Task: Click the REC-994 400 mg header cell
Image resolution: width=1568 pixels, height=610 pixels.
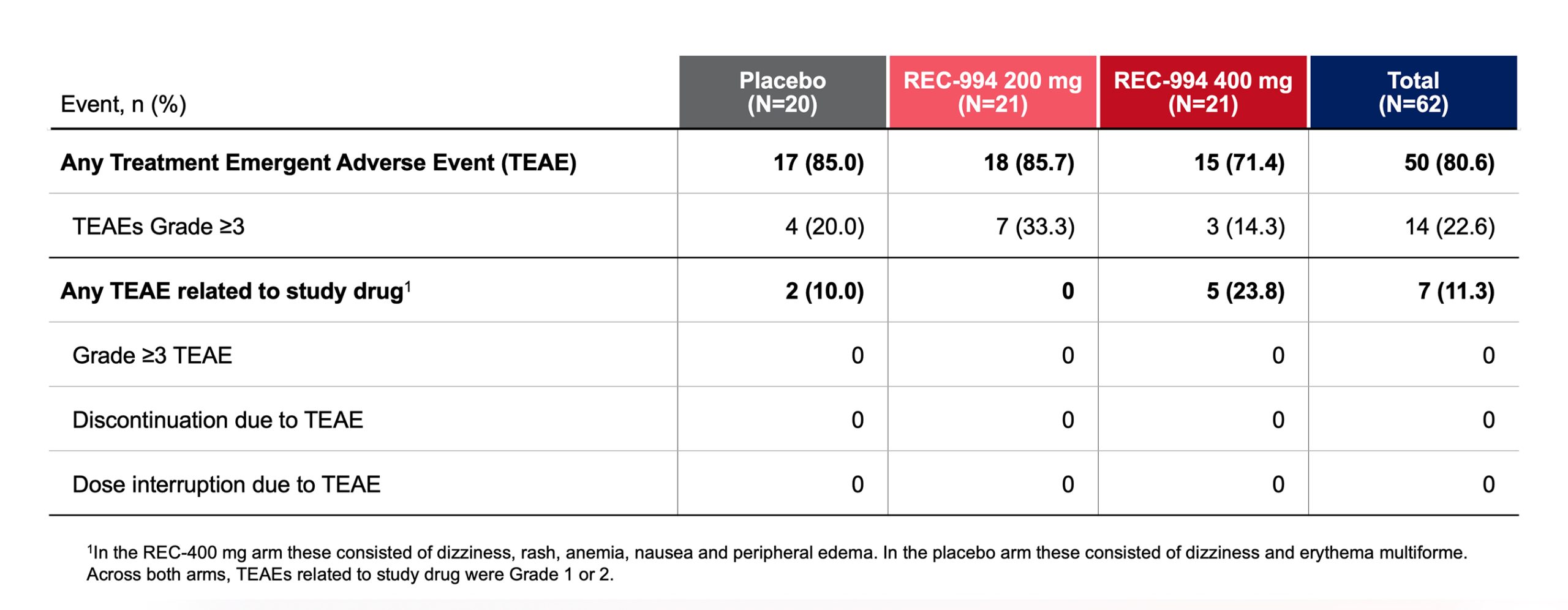Action: click(x=1203, y=92)
